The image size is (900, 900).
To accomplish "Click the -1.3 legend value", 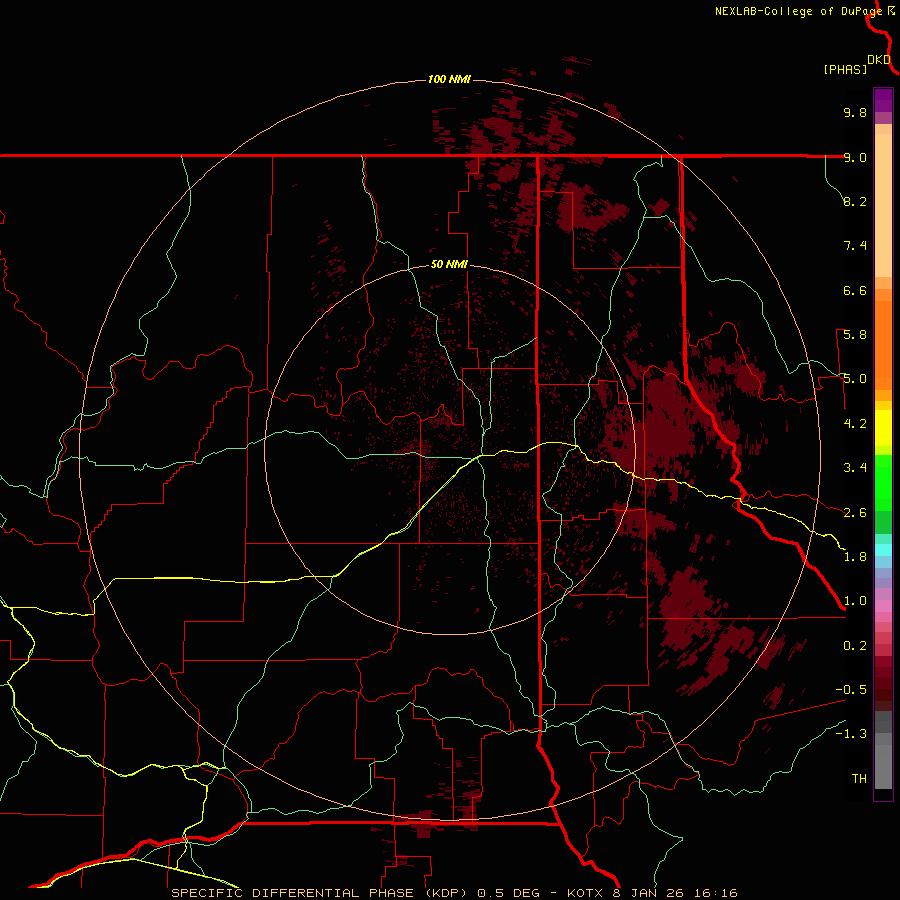I will coord(851,734).
